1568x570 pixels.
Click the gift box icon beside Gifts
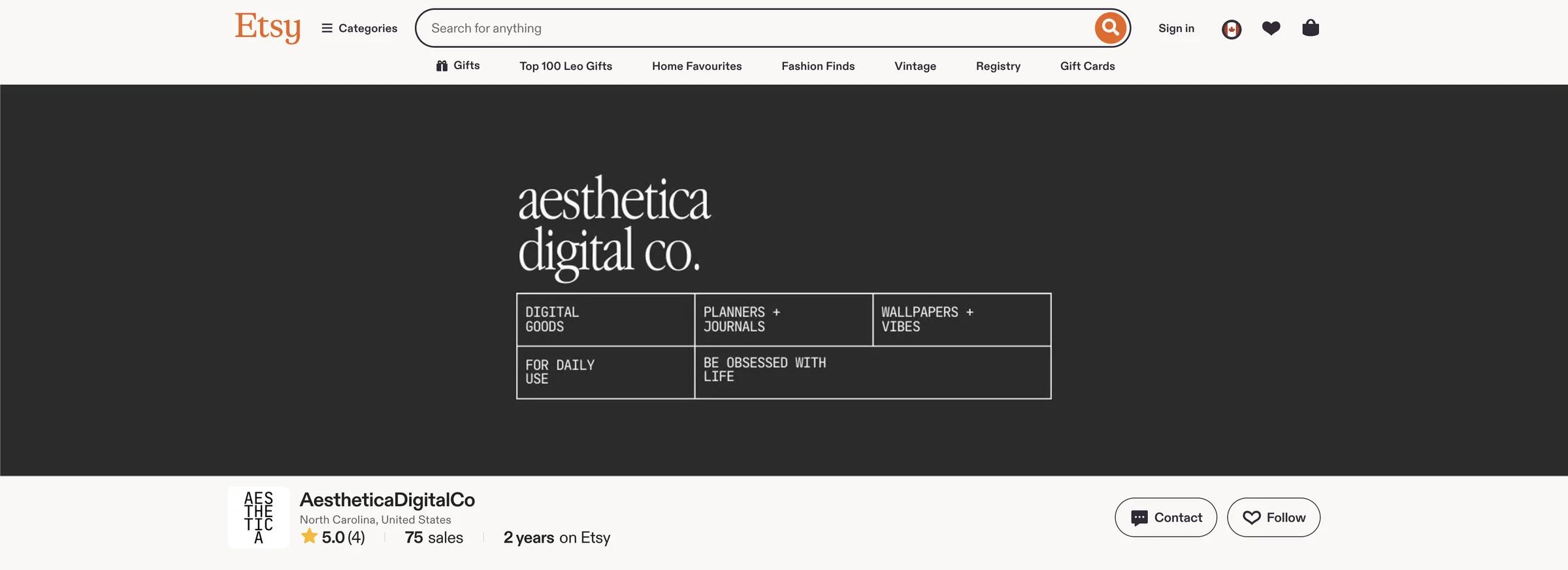click(x=442, y=65)
